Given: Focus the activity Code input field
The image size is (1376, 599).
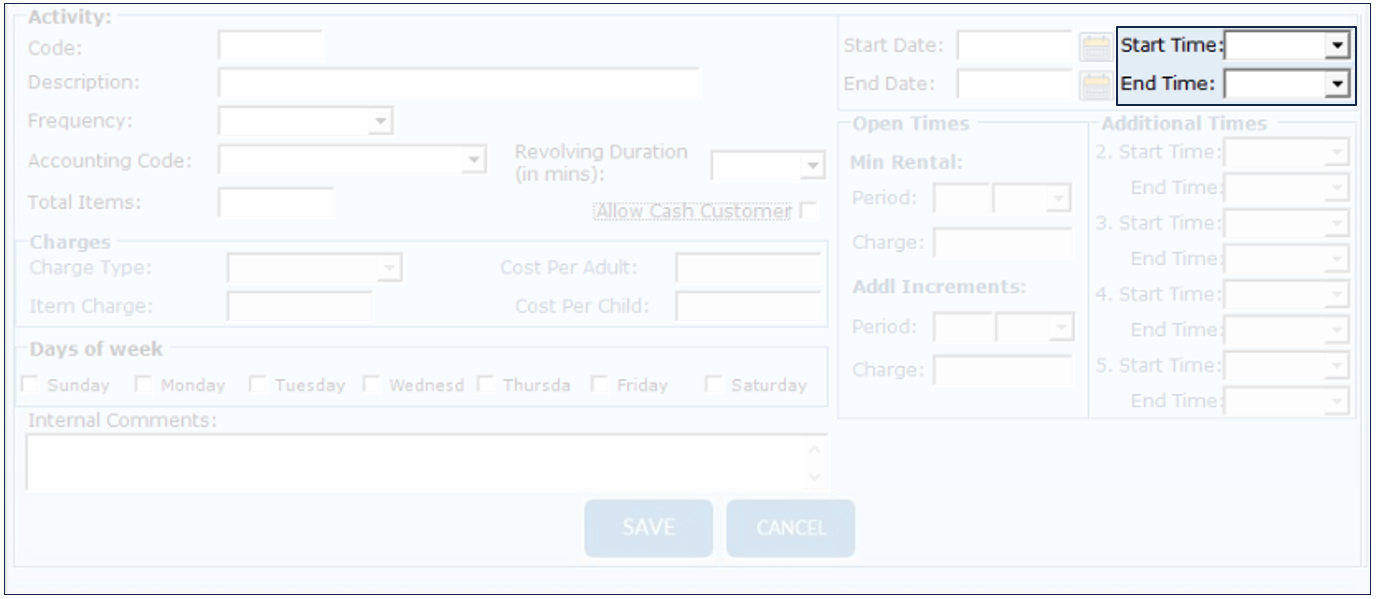Looking at the screenshot, I should coord(270,46).
